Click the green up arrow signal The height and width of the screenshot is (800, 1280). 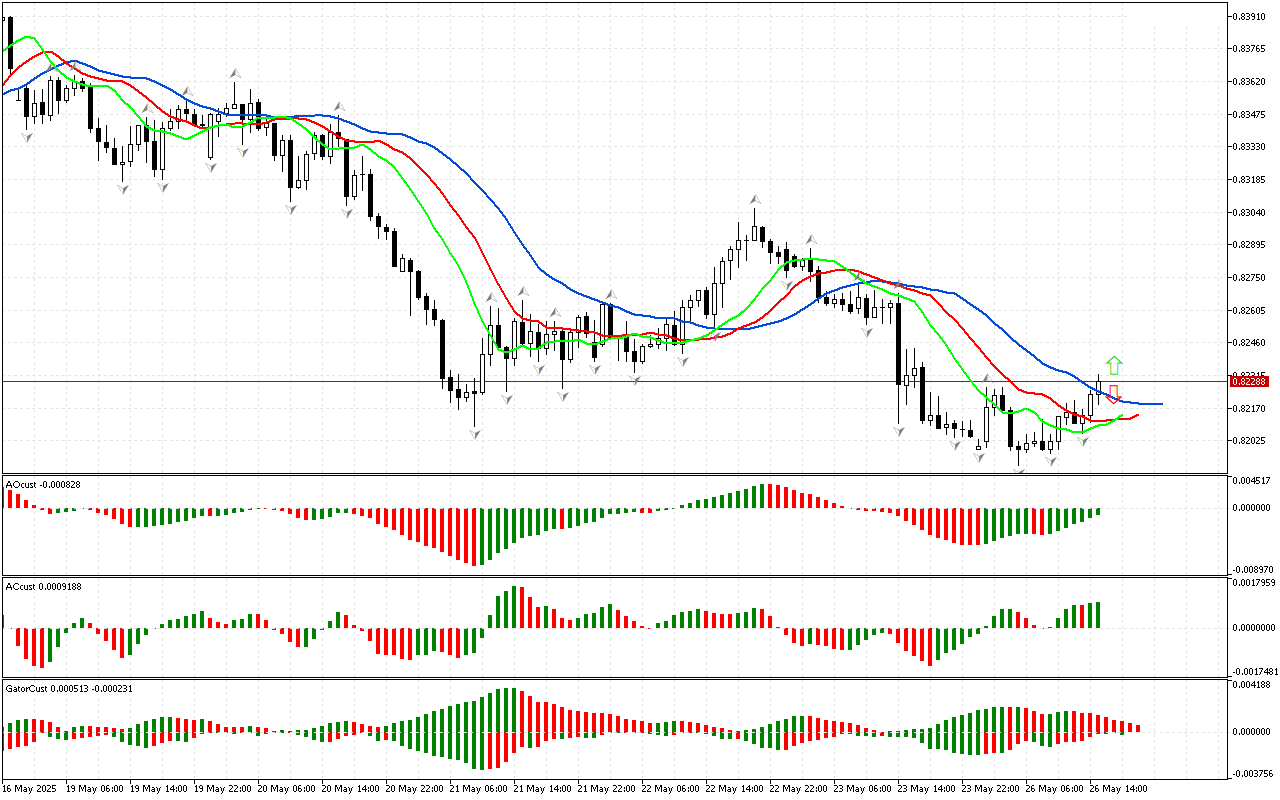click(1114, 365)
